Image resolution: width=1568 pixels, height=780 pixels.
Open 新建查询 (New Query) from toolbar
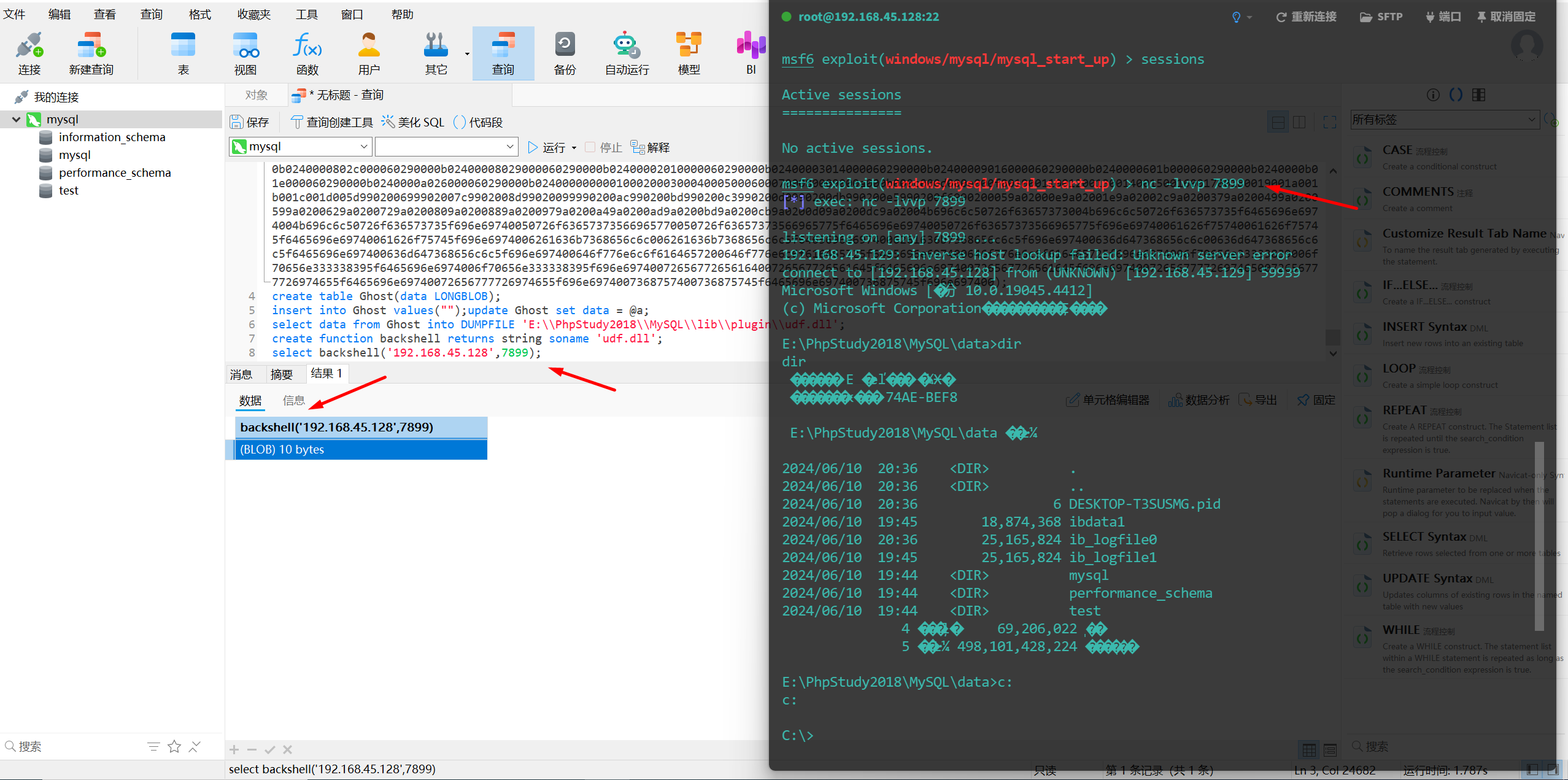click(91, 53)
